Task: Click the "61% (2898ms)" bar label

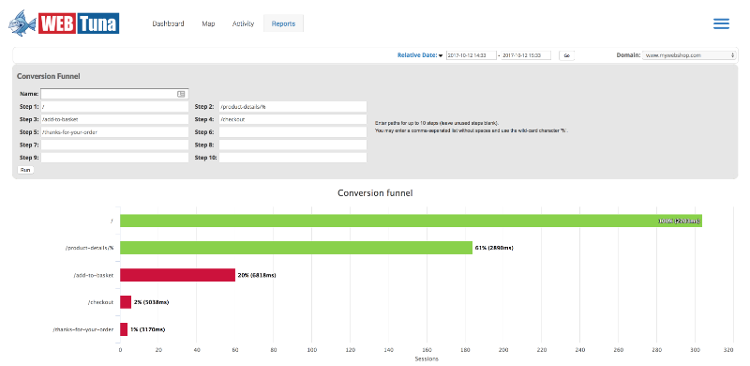Action: pos(494,248)
